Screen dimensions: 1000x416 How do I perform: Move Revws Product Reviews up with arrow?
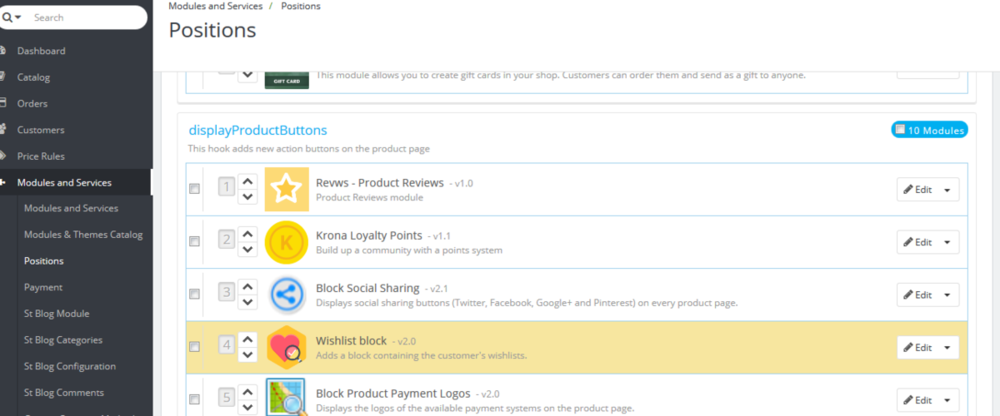click(x=249, y=181)
